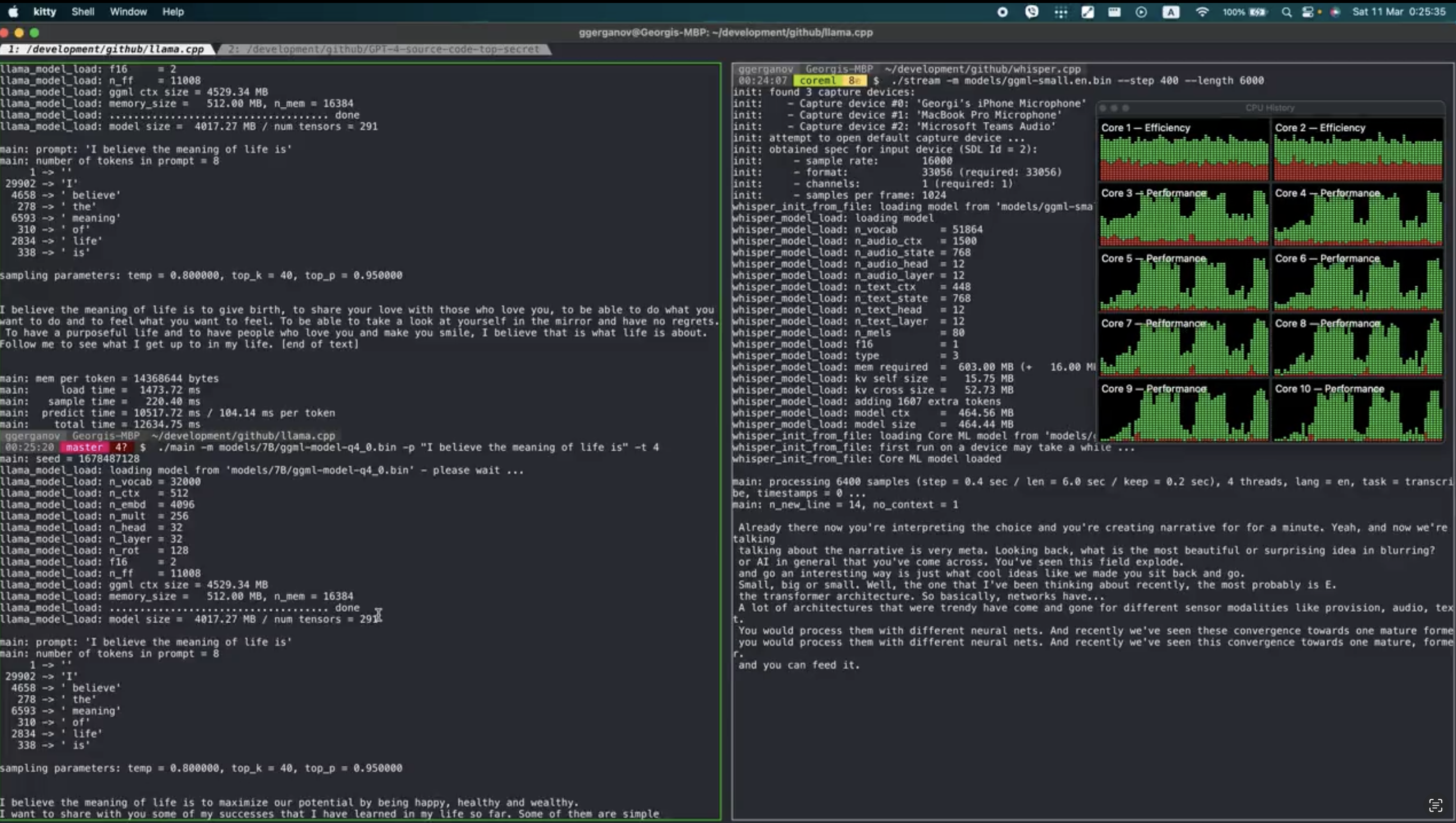This screenshot has width=1456, height=823.
Task: Open the Window menu
Action: click(x=128, y=11)
